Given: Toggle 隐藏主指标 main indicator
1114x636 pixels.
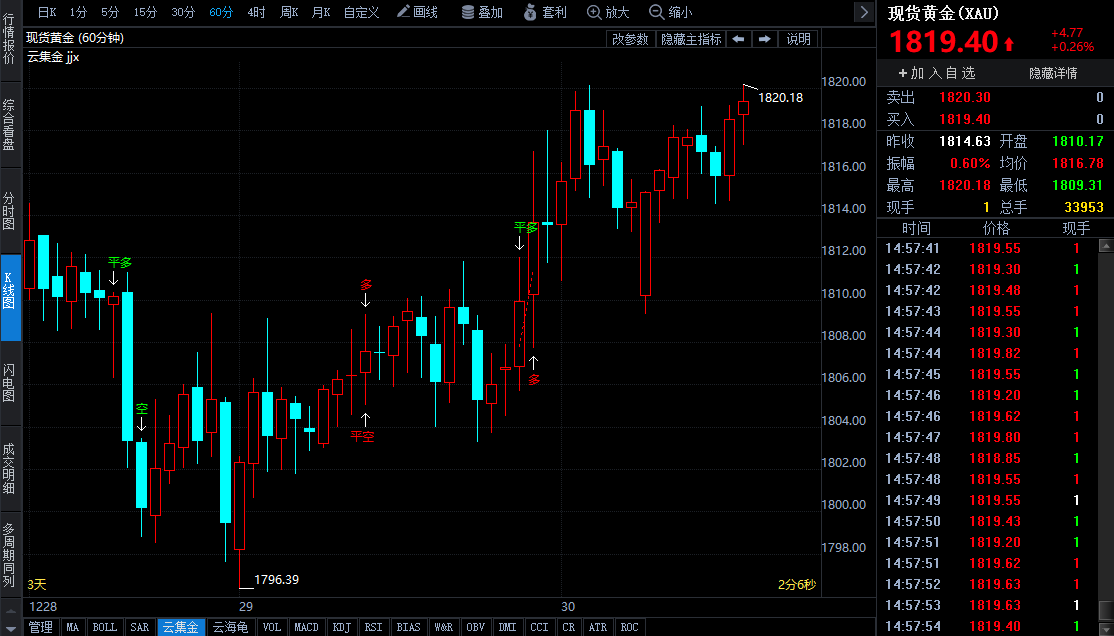Looking at the screenshot, I should (691, 39).
